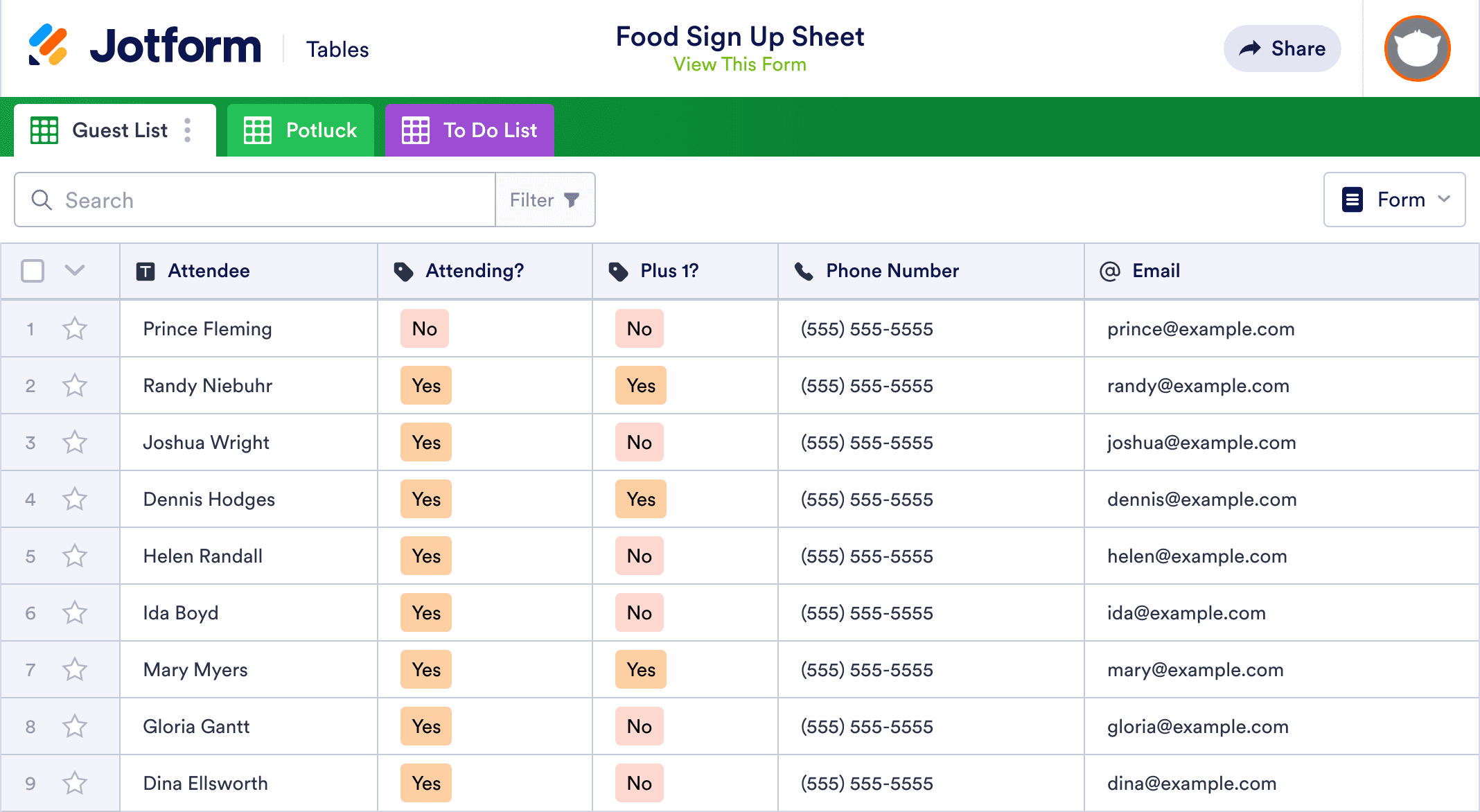Click the Search input field
Screen dimensions: 1480x812
pyautogui.click(x=255, y=199)
